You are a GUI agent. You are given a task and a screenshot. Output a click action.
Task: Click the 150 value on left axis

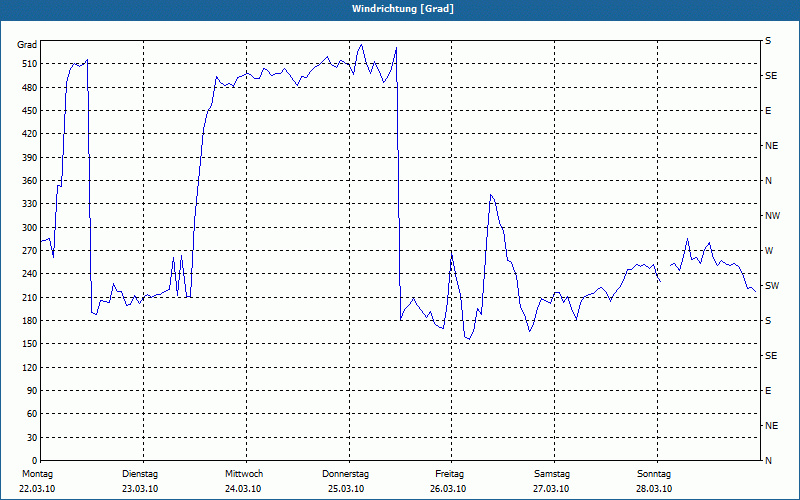coord(29,344)
